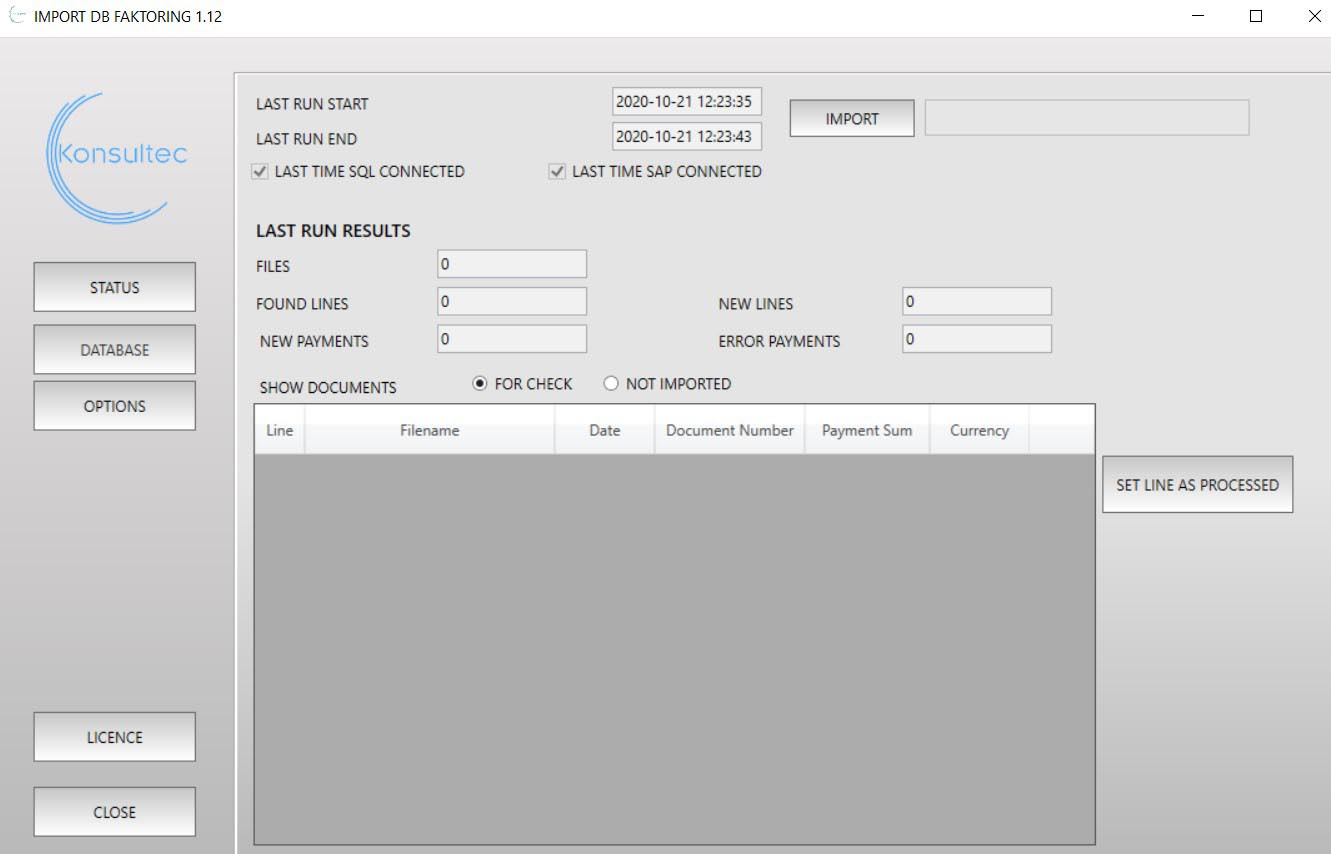Select the FOR CHECK radio option

(x=480, y=383)
